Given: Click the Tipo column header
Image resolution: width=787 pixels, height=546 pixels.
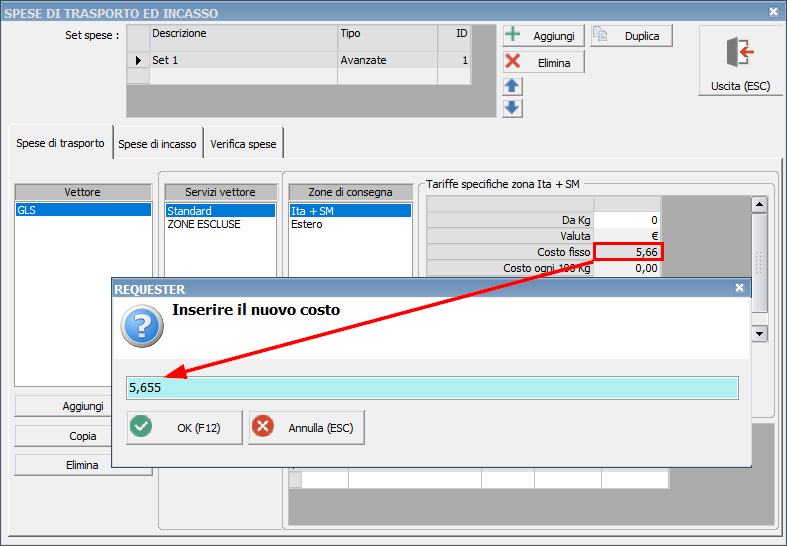Looking at the screenshot, I should [x=387, y=38].
